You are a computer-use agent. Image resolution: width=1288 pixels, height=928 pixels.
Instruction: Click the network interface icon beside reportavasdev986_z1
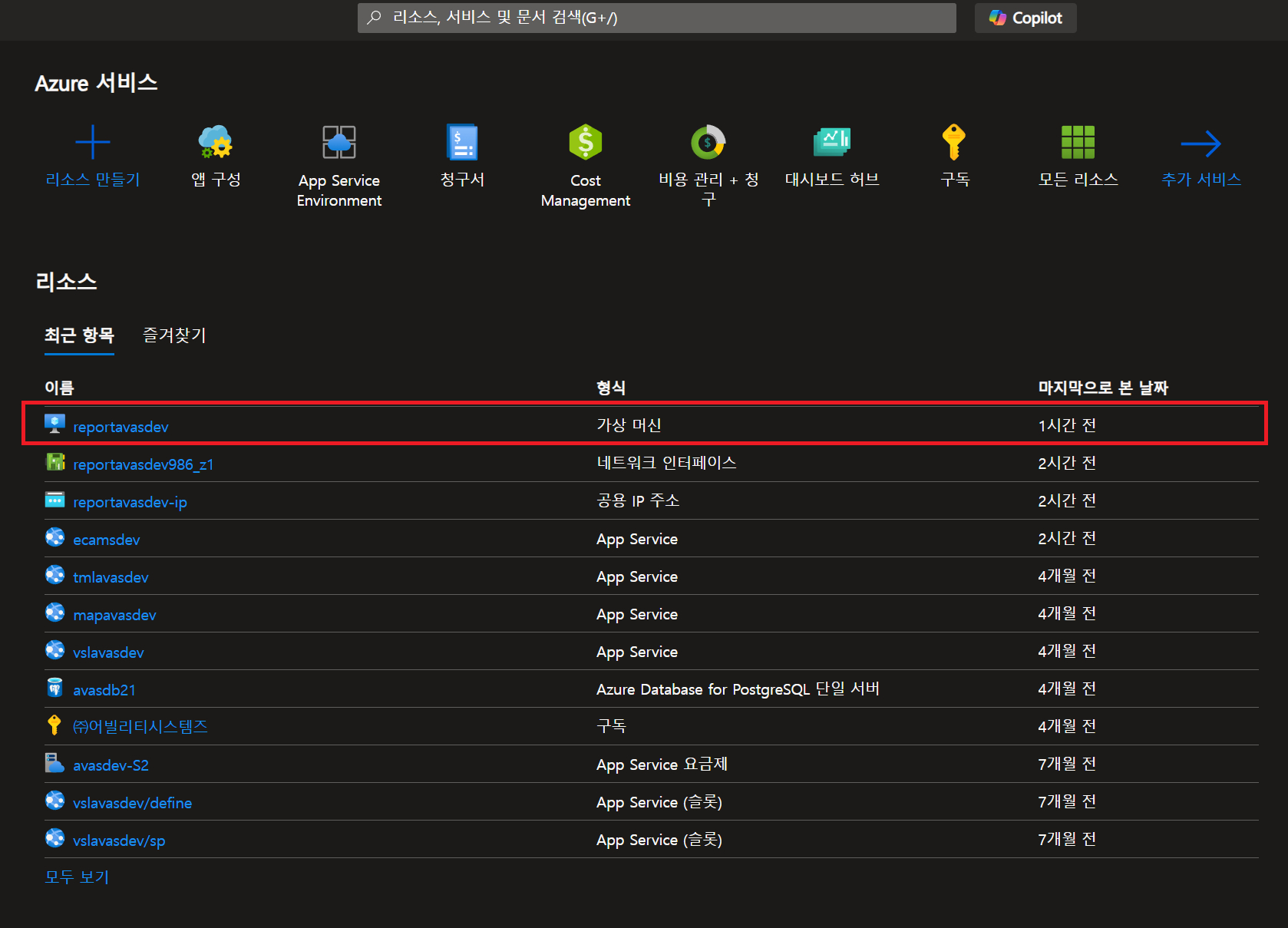(x=55, y=461)
